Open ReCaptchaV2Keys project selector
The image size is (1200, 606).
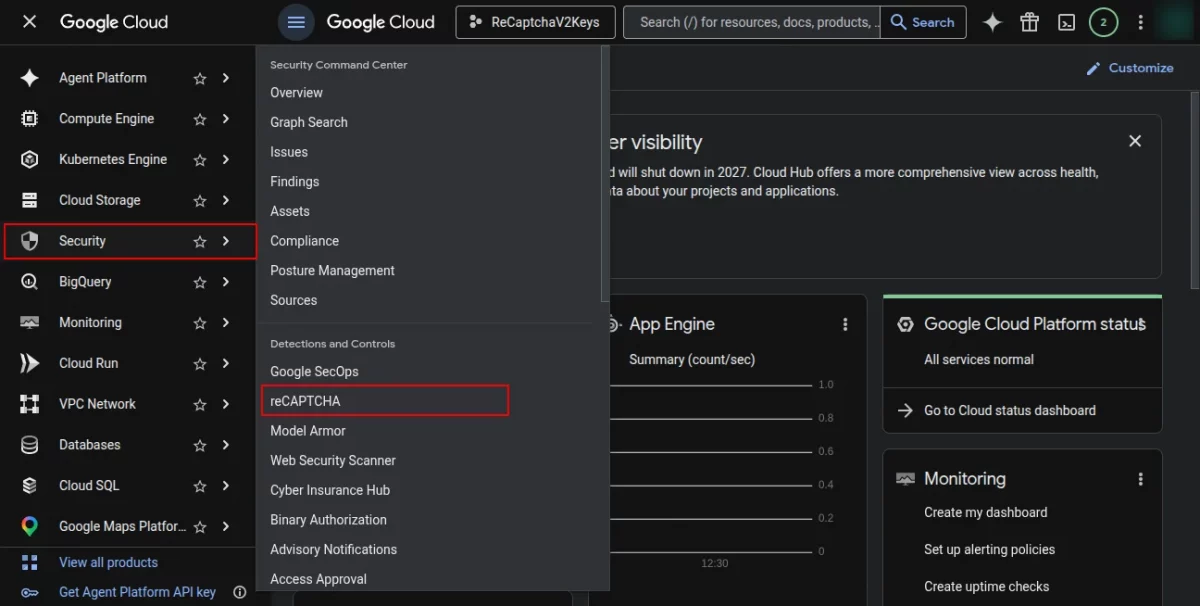(x=534, y=22)
